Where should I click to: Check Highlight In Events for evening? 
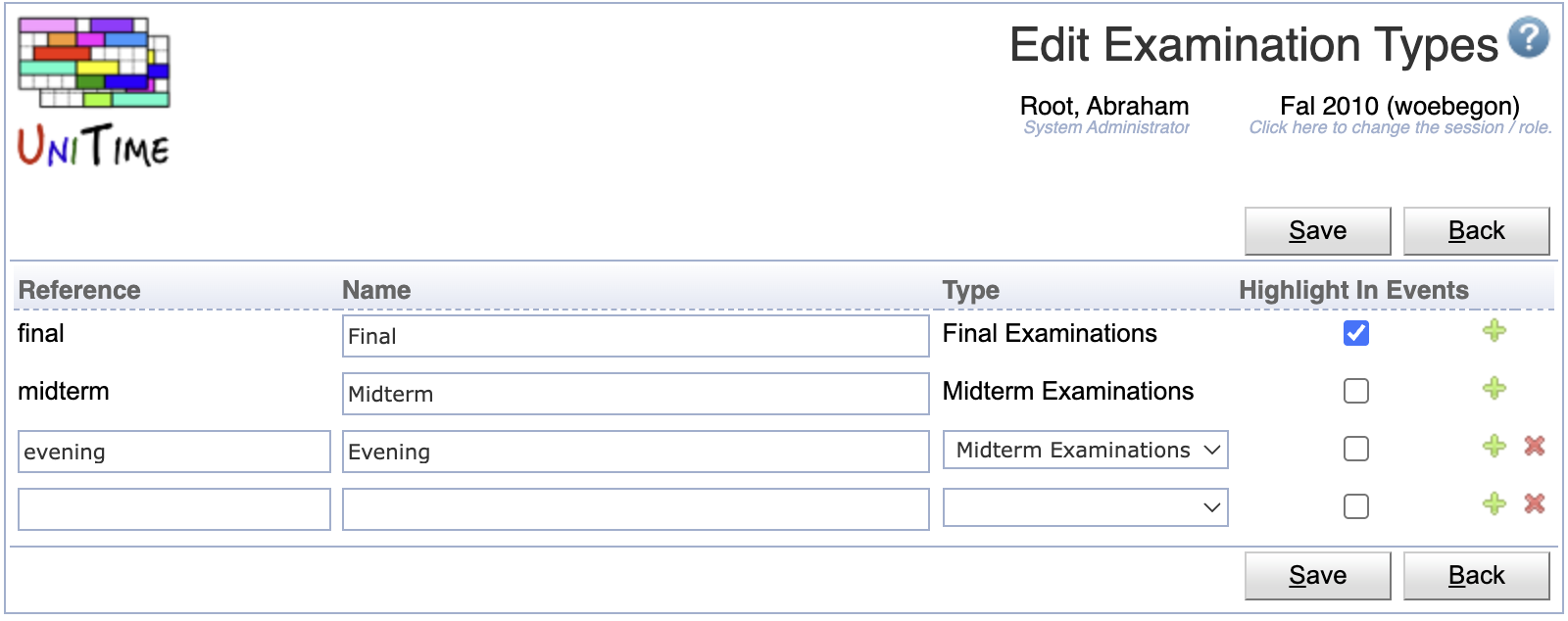click(1356, 449)
